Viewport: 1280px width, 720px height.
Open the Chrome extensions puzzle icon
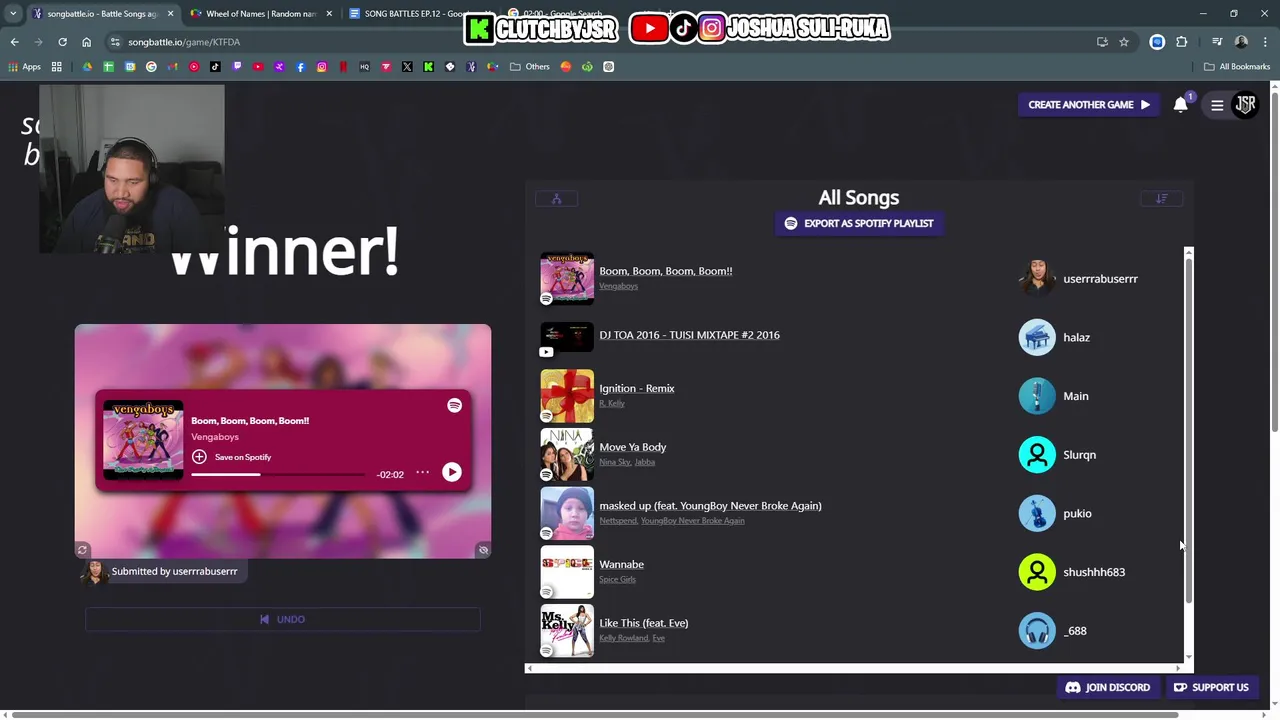point(1182,42)
